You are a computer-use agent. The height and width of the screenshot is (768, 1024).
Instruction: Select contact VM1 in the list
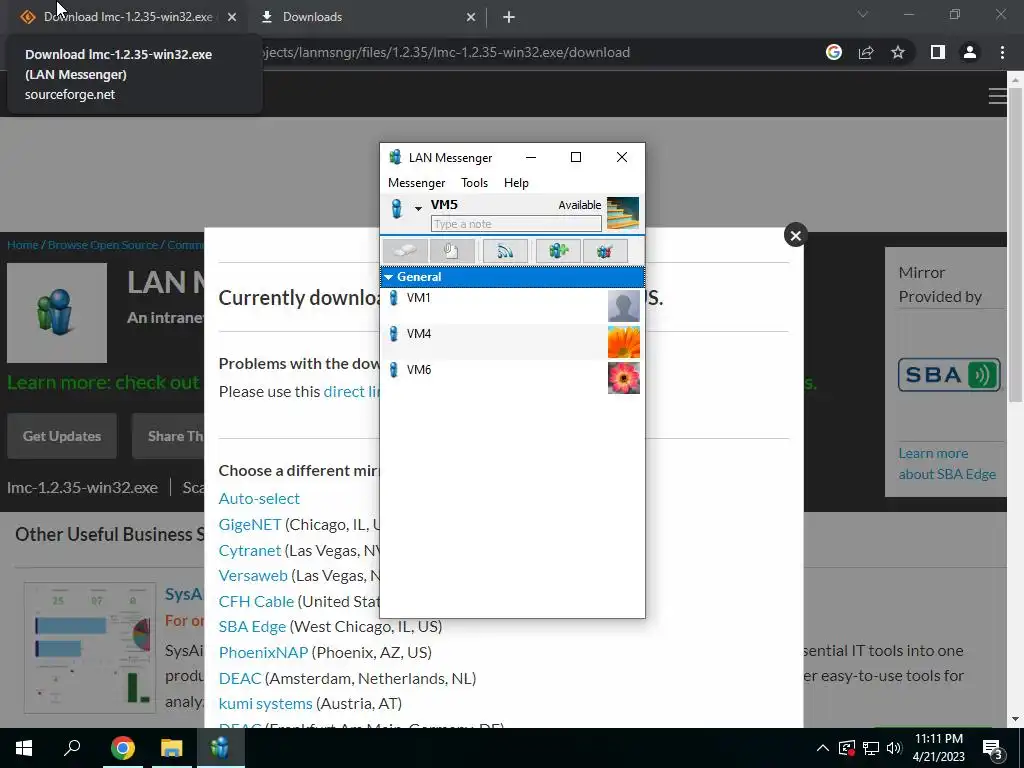pyautogui.click(x=512, y=306)
